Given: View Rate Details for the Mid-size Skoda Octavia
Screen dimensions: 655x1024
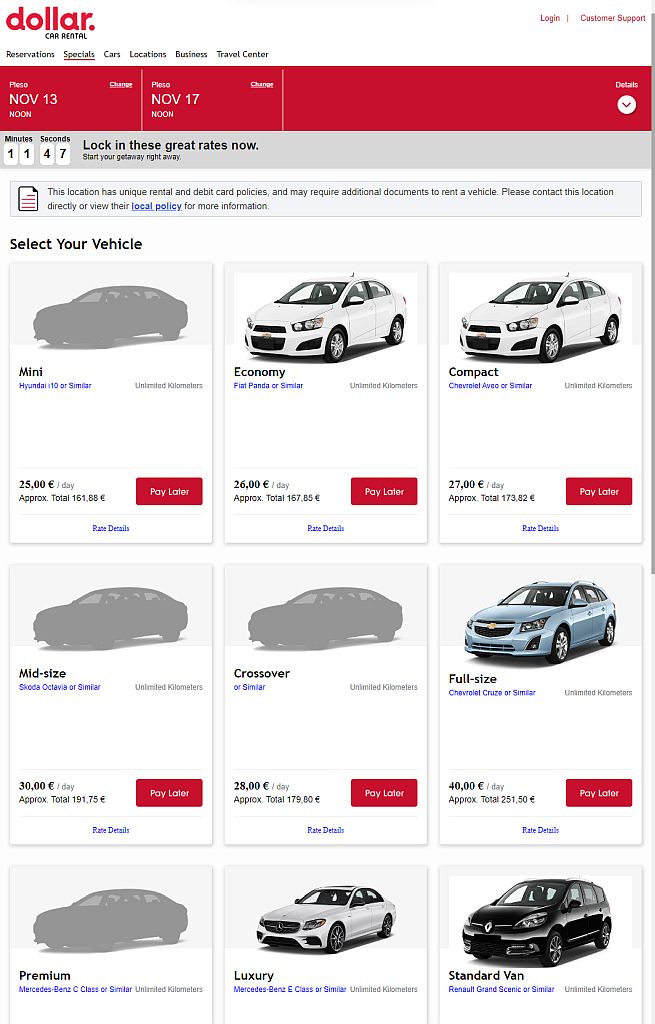Looking at the screenshot, I should pyautogui.click(x=110, y=830).
